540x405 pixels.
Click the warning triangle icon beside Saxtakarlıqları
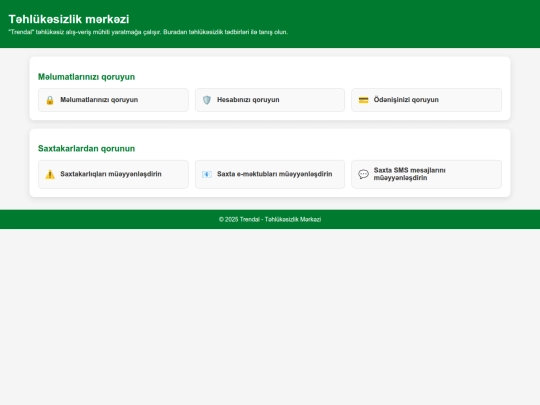tap(50, 174)
